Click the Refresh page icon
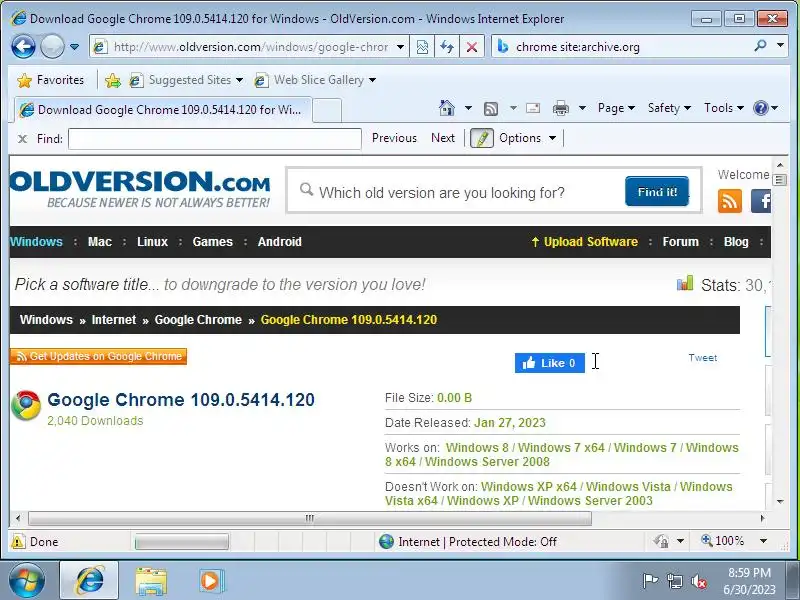The image size is (800, 600). tap(447, 47)
